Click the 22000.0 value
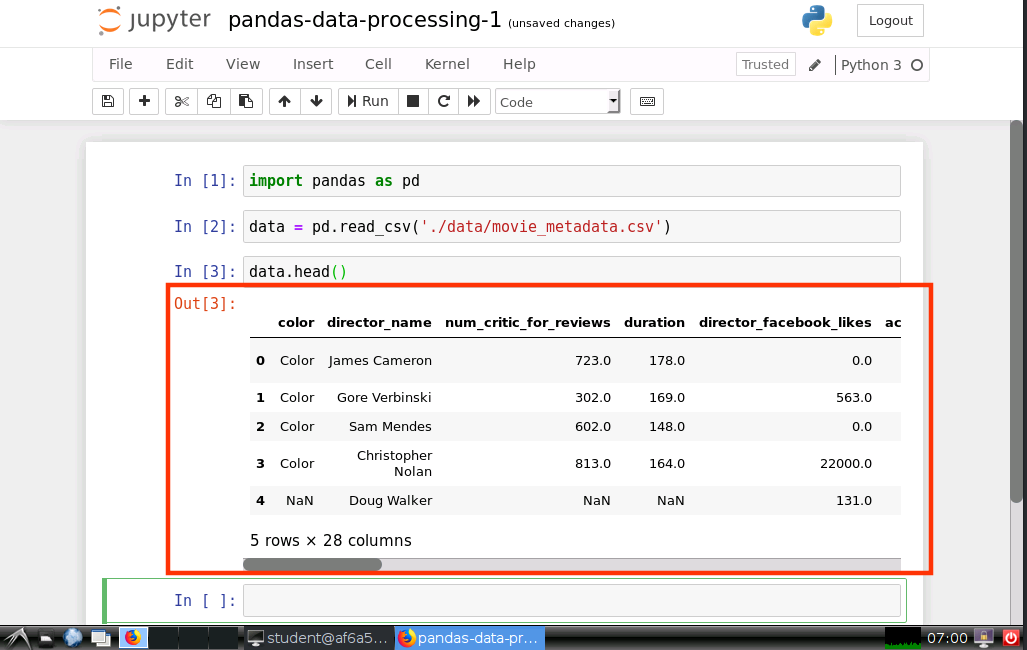The height and width of the screenshot is (650, 1027). tap(846, 463)
